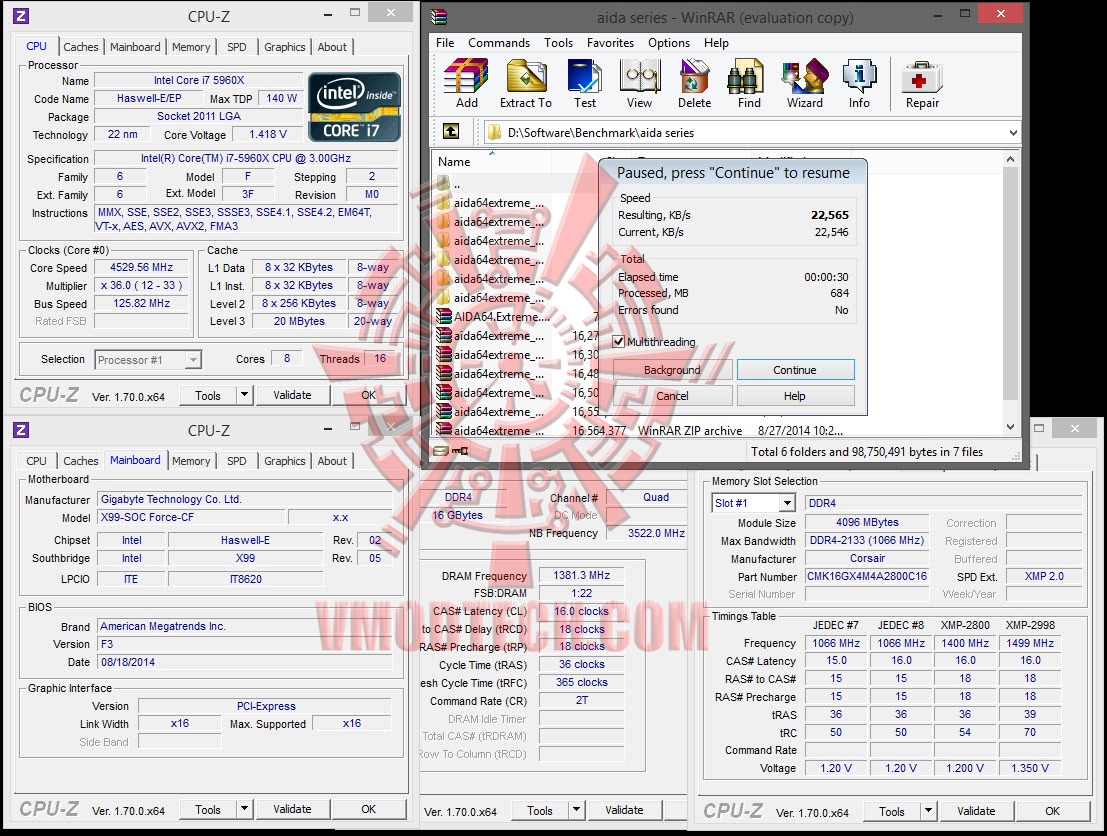Click the CPU-Z logo icon in top window title
The width and height of the screenshot is (1107, 836).
click(x=20, y=16)
